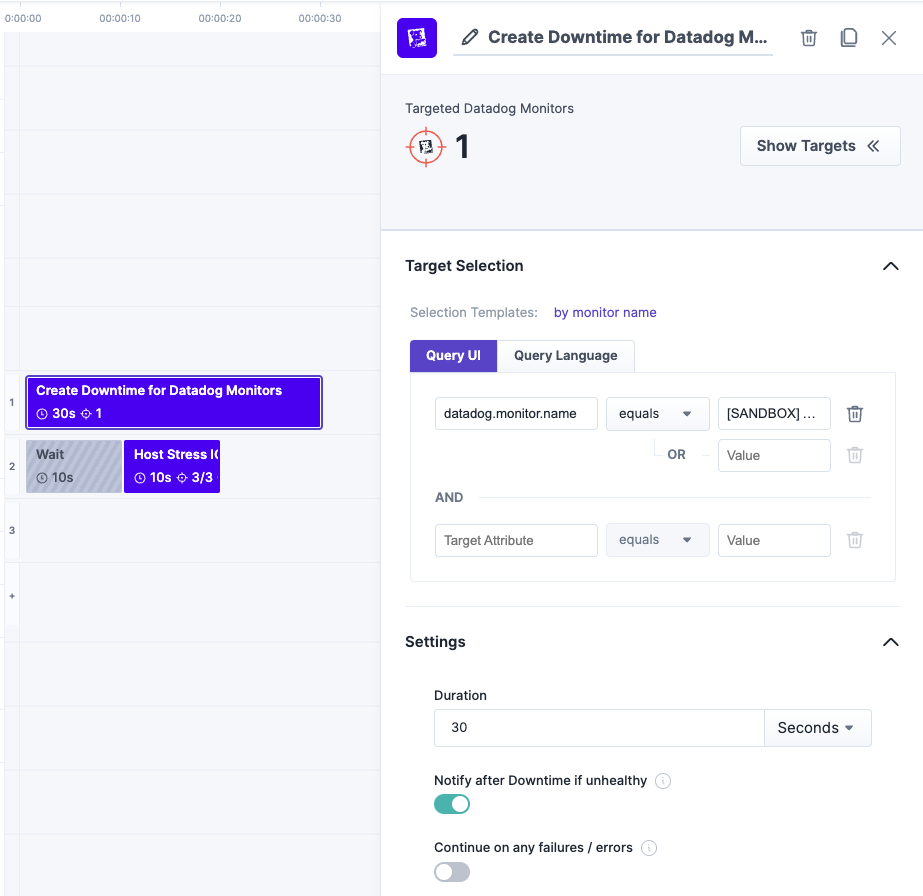Click the trash icon to delete the step
The height and width of the screenshot is (896, 923).
(x=809, y=38)
